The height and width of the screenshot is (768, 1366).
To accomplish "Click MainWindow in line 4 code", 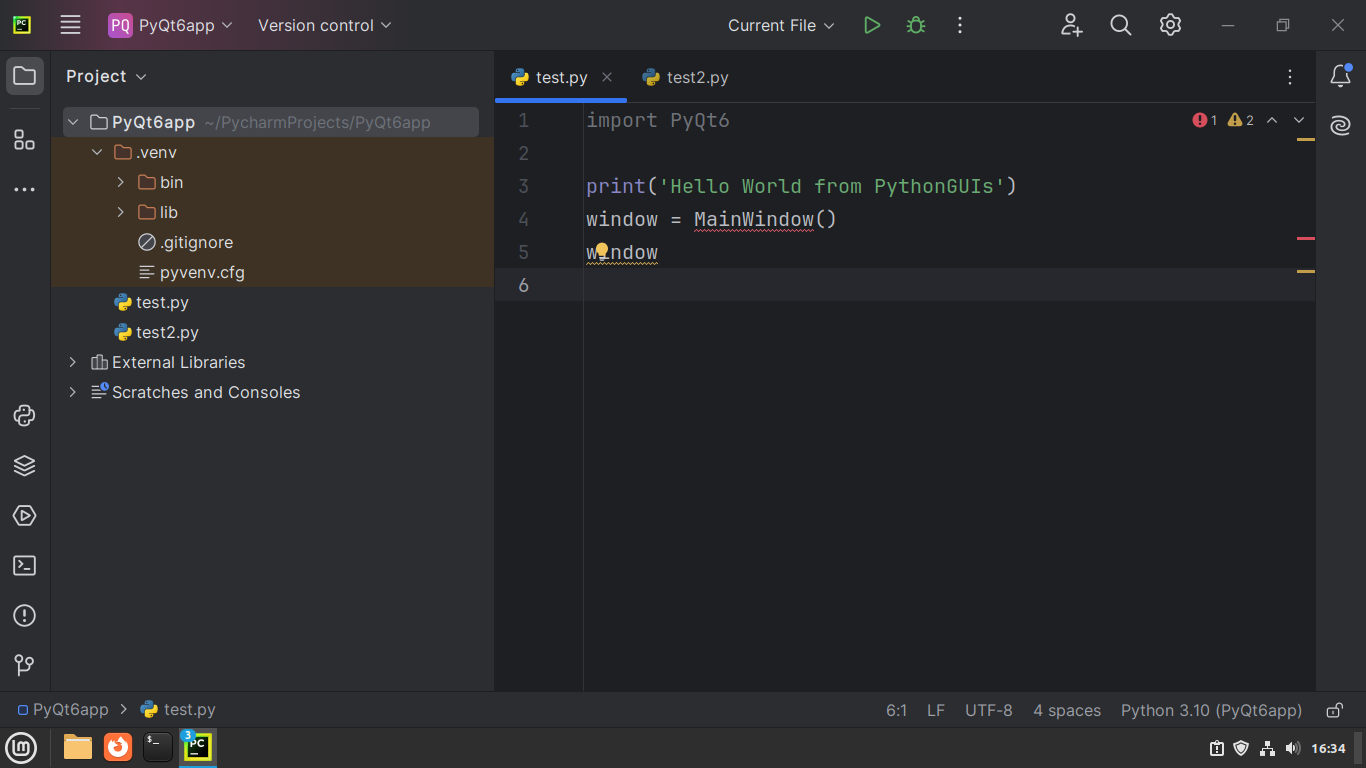I will (754, 219).
